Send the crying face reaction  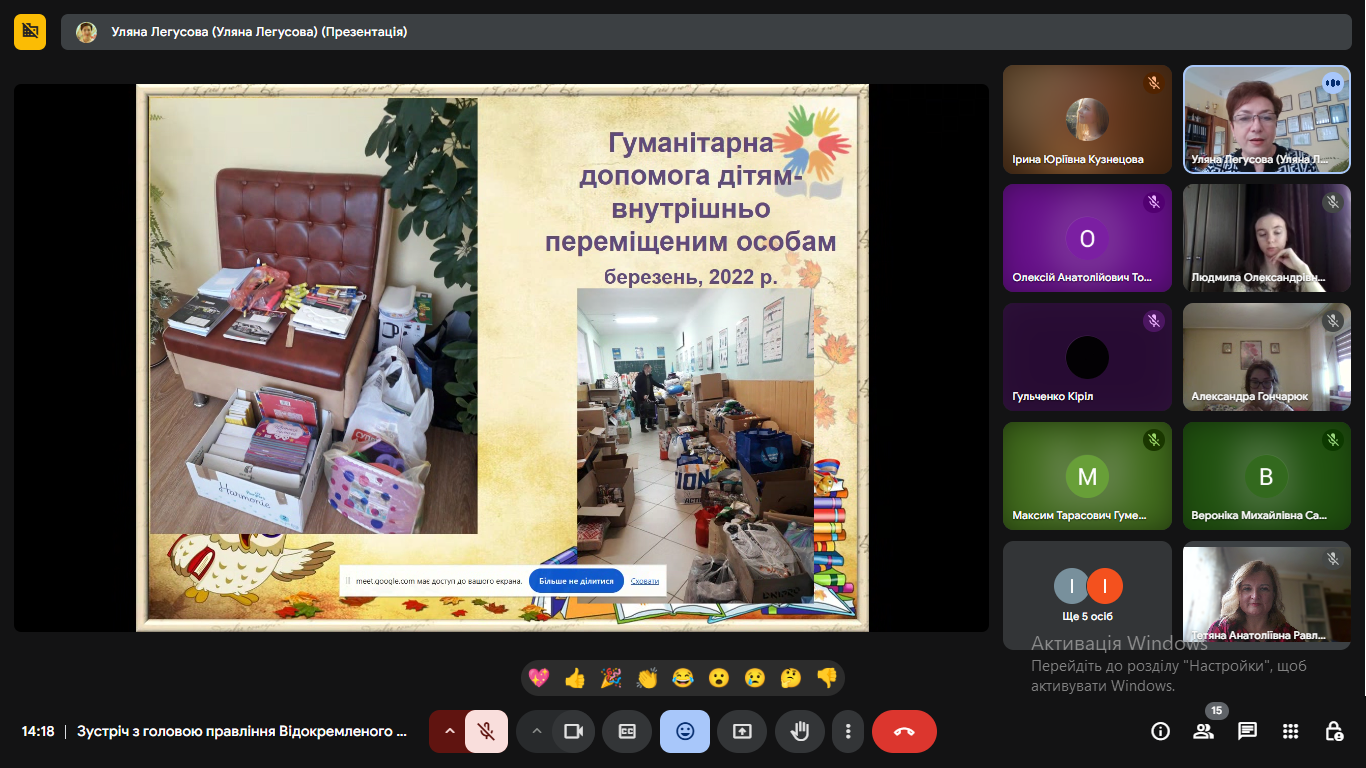755,678
